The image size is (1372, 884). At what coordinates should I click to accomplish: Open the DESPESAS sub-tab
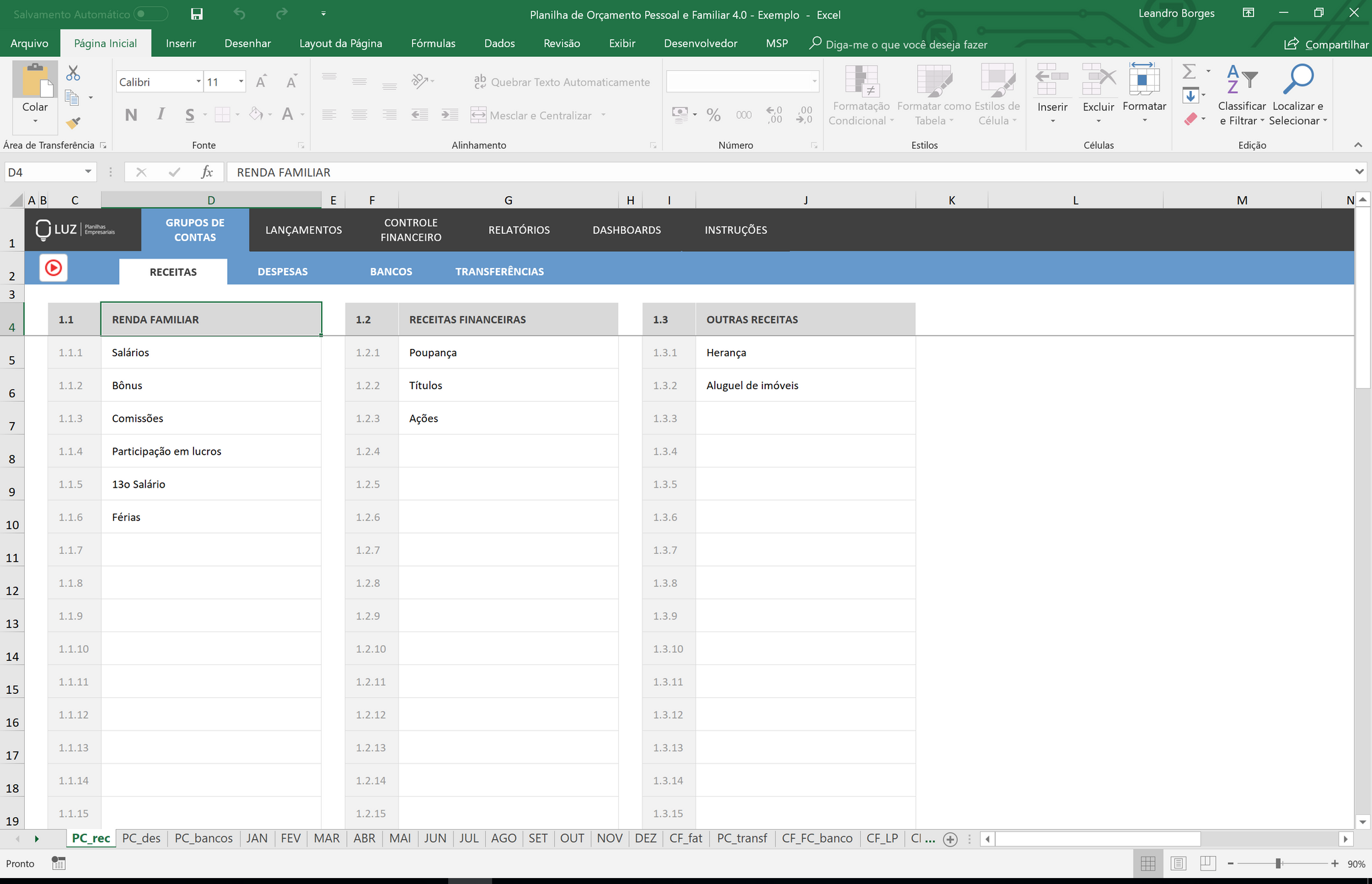coord(283,272)
